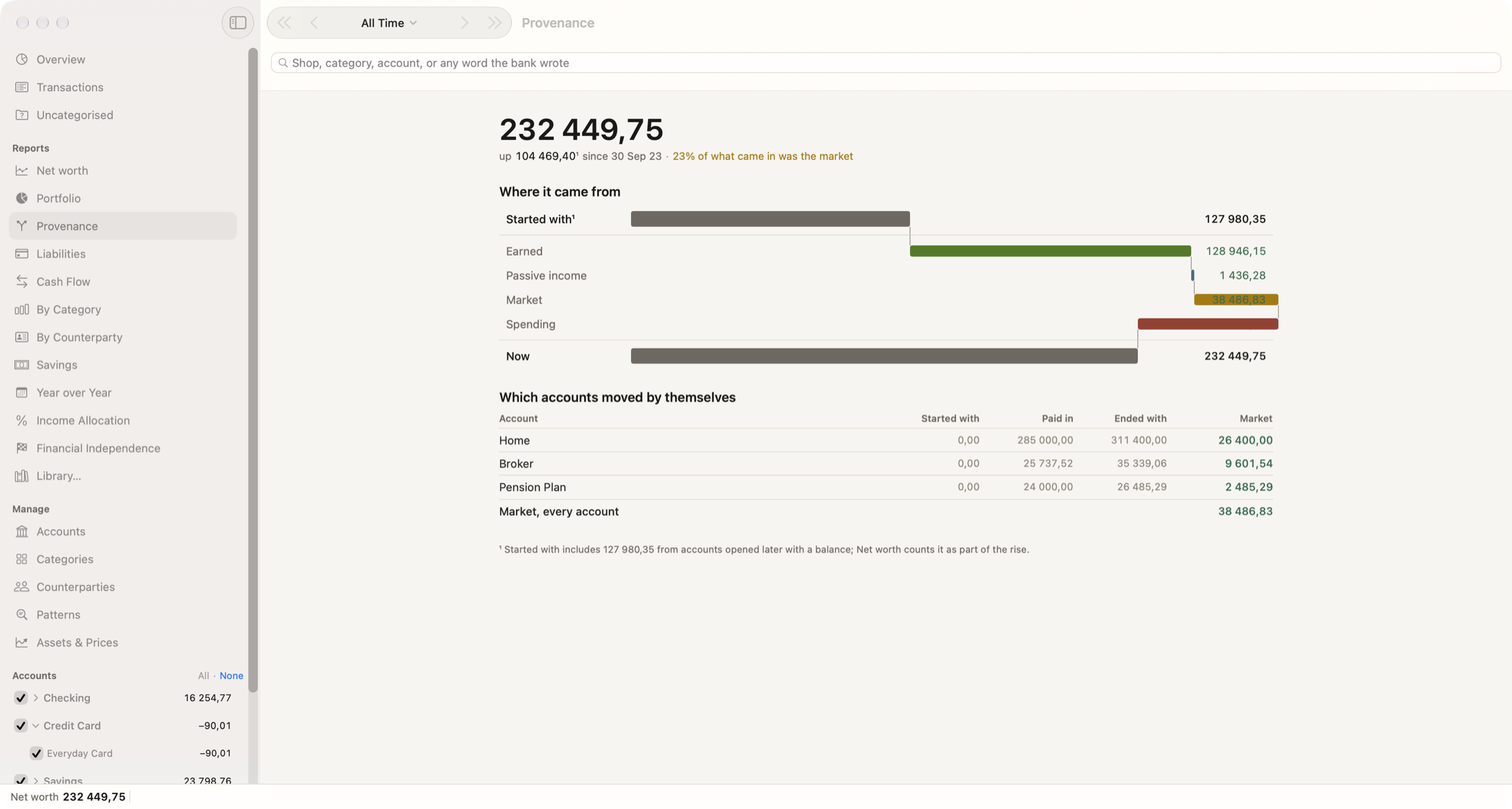Viewport: 1512px width, 809px height.
Task: Click the Categories grid icon
Action: pos(22,559)
